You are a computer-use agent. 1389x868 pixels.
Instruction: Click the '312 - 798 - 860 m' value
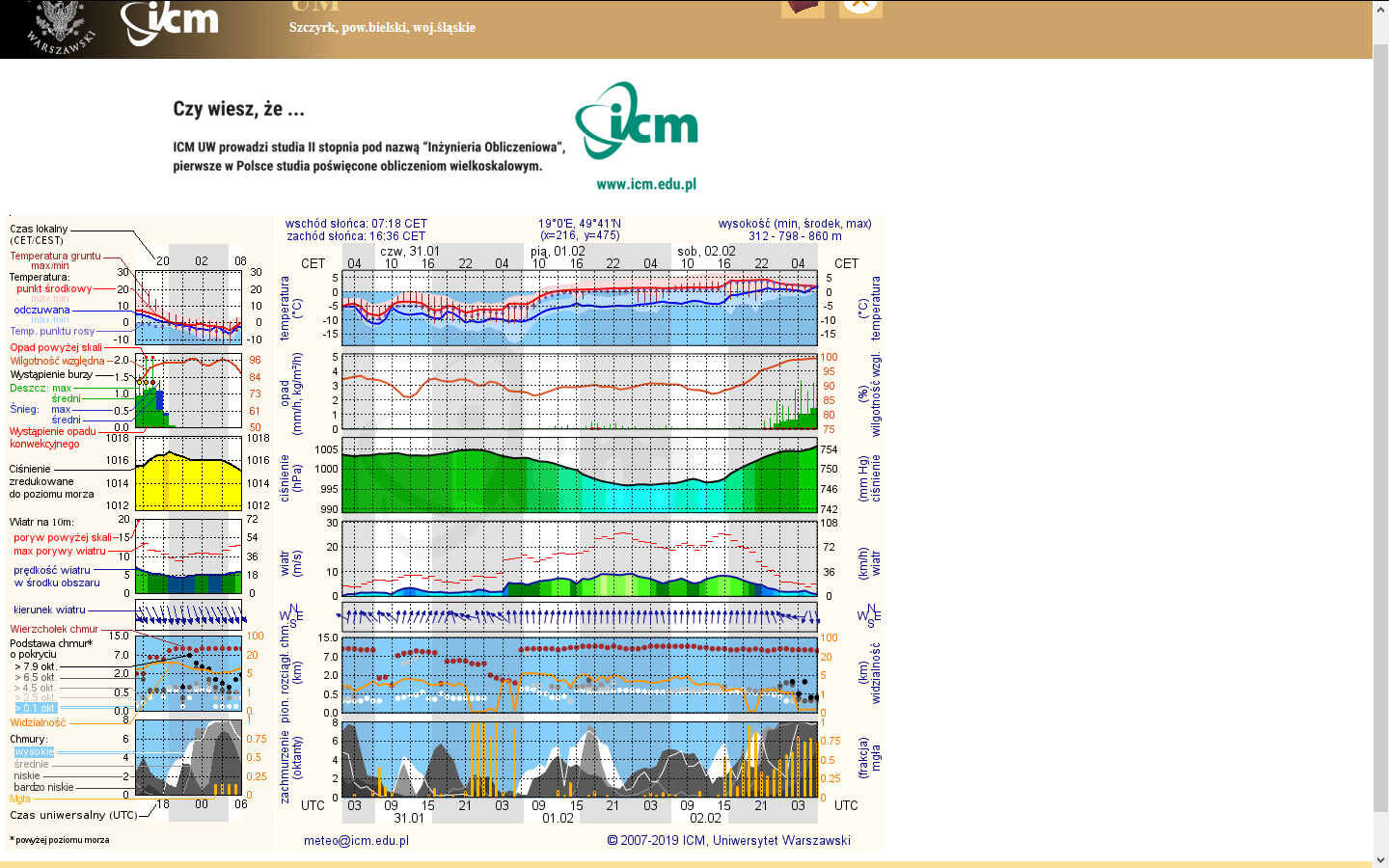tap(795, 236)
